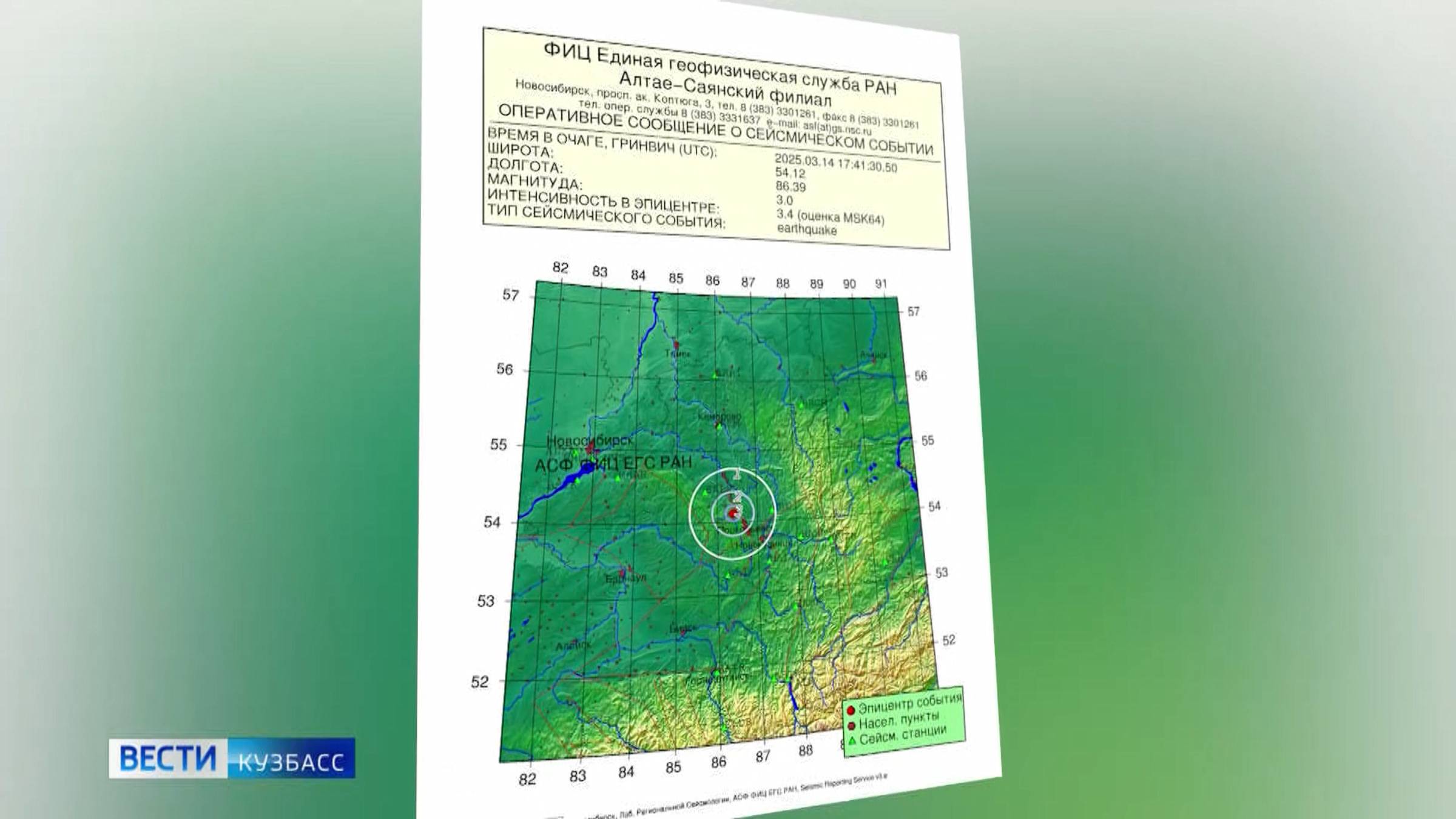This screenshot has height=819, width=1456.
Task: Click longitude 91 on the map's top axis
Action: tap(881, 283)
